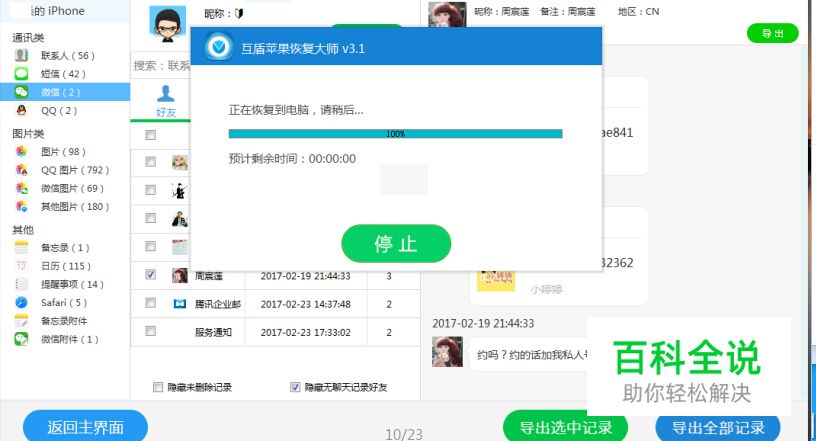The width and height of the screenshot is (816, 441).
Task: Uncheck the 周宸莲 row checkbox
Action: pyautogui.click(x=150, y=274)
